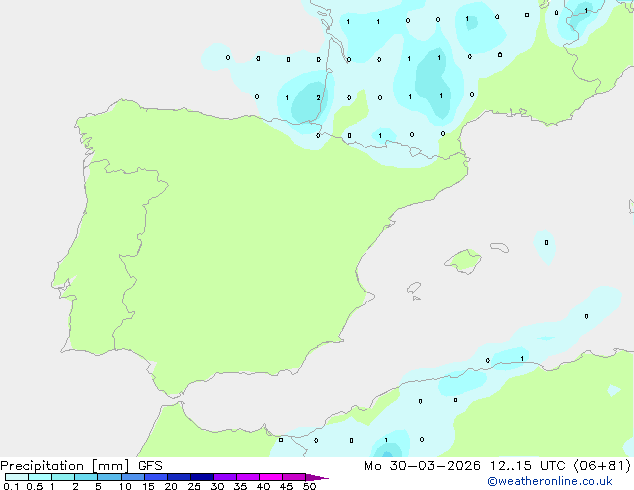Click the "30" legend scale label
Image resolution: width=634 pixels, height=490 pixels.
217,486
